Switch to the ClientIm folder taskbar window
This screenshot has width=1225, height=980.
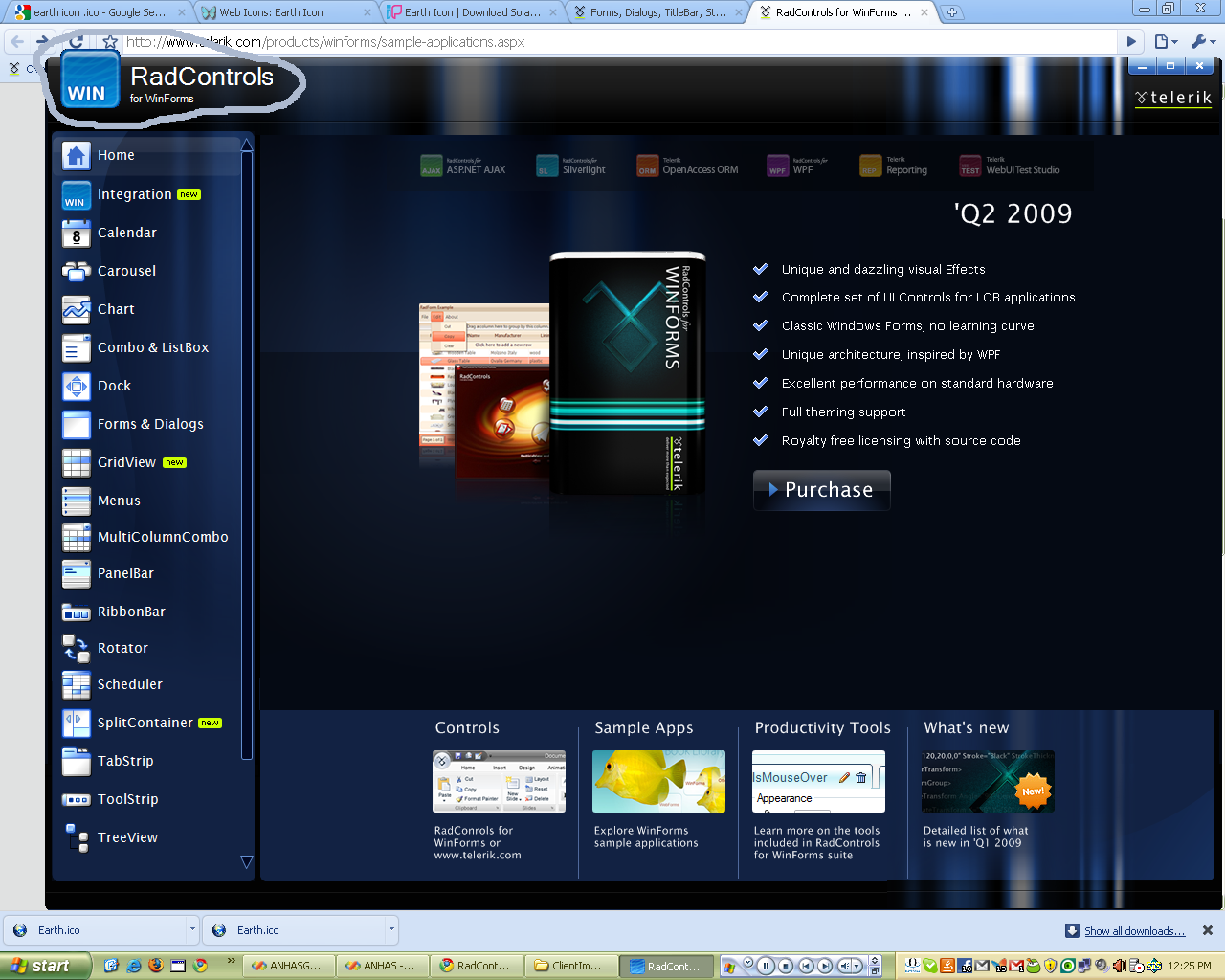[x=568, y=966]
